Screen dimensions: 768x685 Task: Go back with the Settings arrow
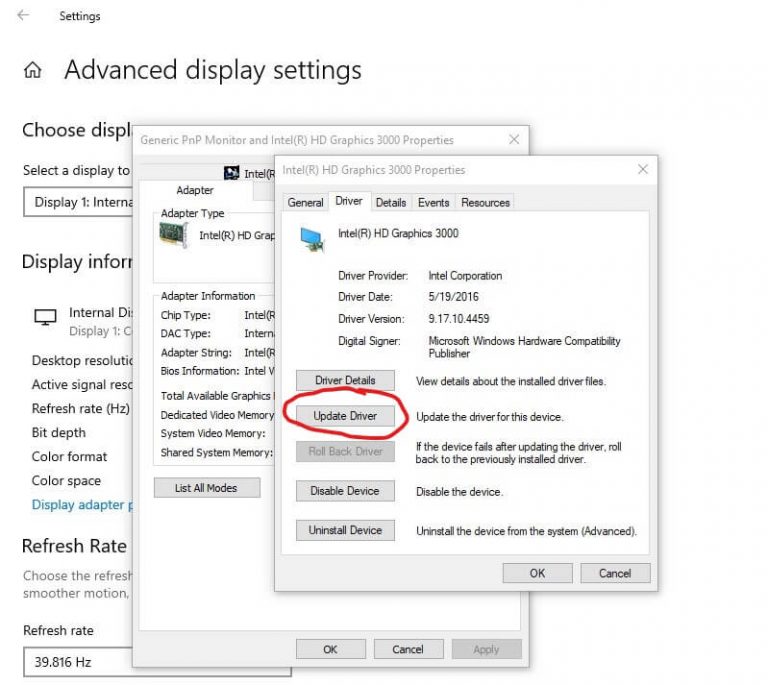point(23,15)
